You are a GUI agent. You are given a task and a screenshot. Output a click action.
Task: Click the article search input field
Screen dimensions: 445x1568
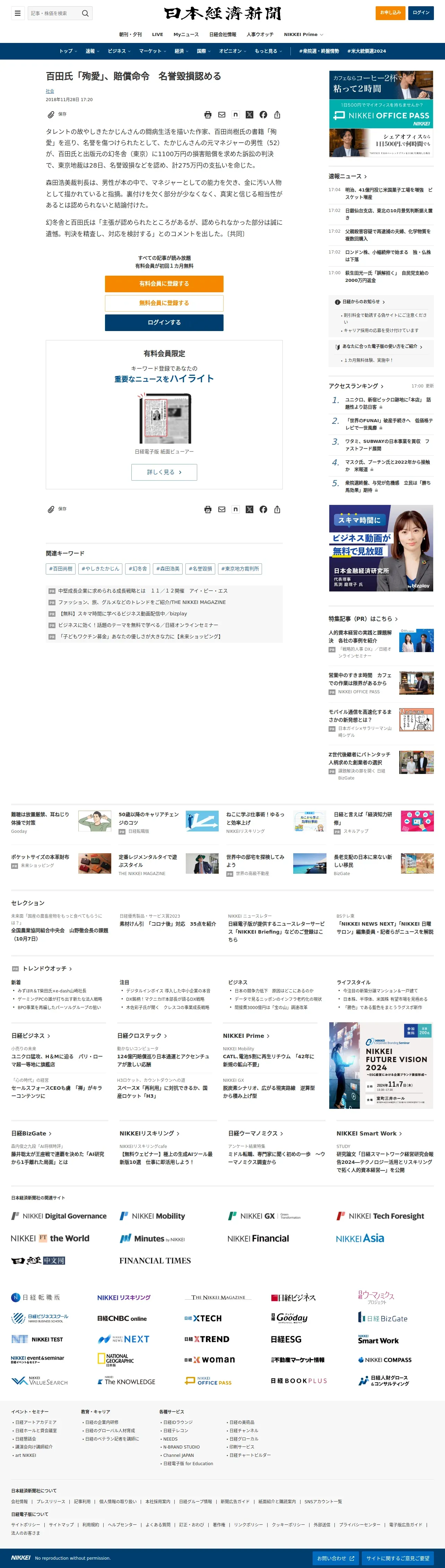tap(54, 13)
